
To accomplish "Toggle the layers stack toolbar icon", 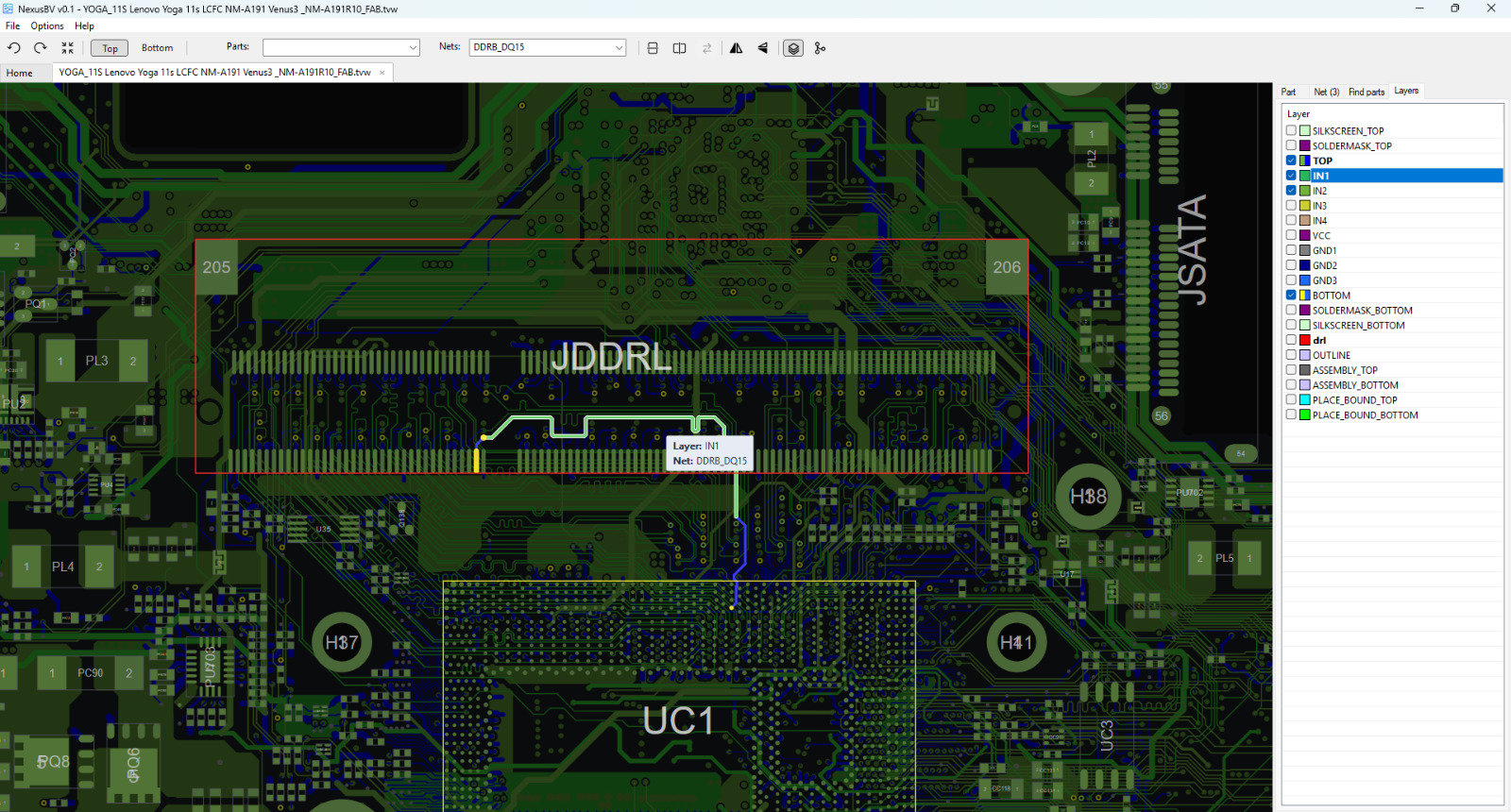I will coord(793,48).
